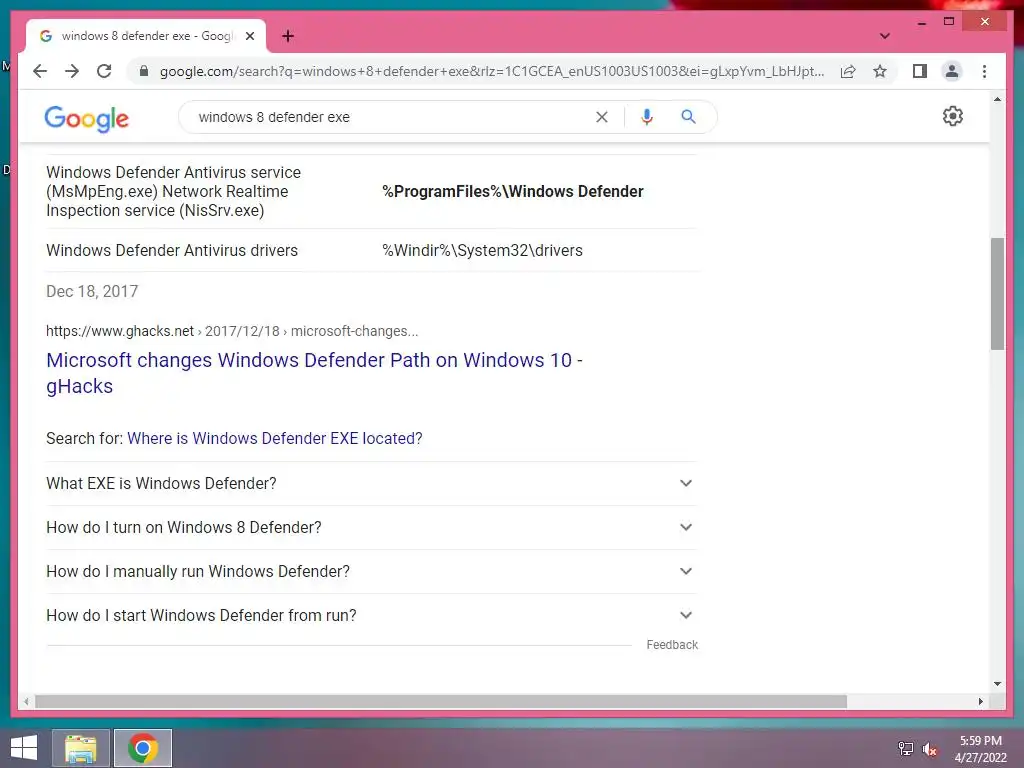1024x768 pixels.
Task: Click 'Windows Defender Antivirus drivers' cell
Action: (x=172, y=250)
